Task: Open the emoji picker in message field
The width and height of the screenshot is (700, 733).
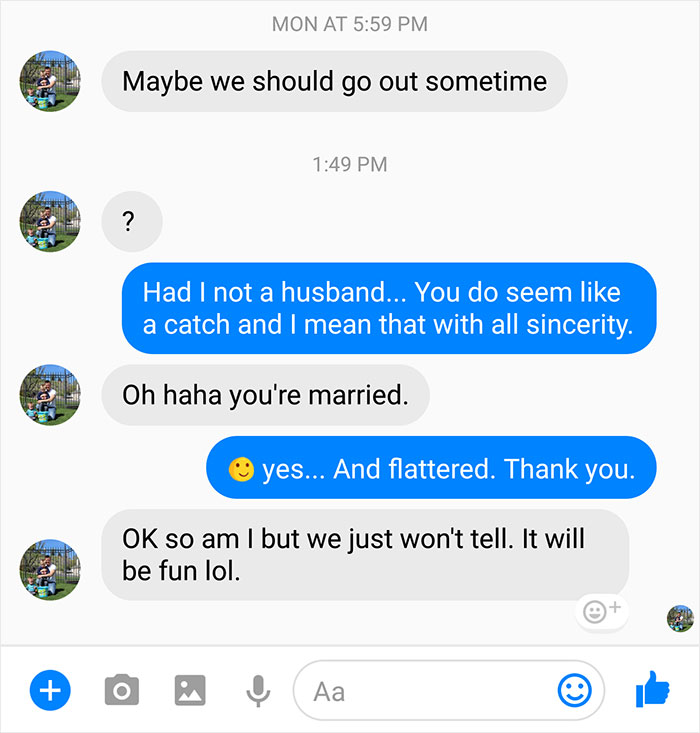Action: tap(574, 690)
